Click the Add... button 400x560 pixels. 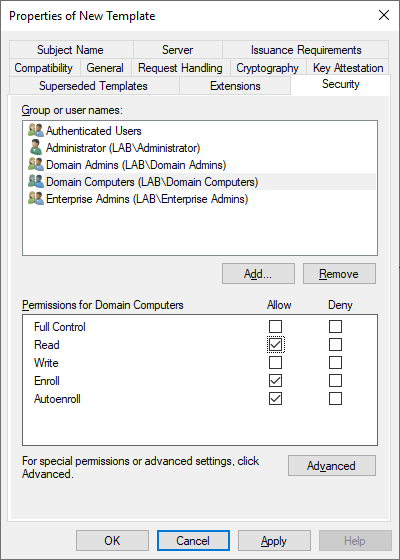[x=258, y=274]
